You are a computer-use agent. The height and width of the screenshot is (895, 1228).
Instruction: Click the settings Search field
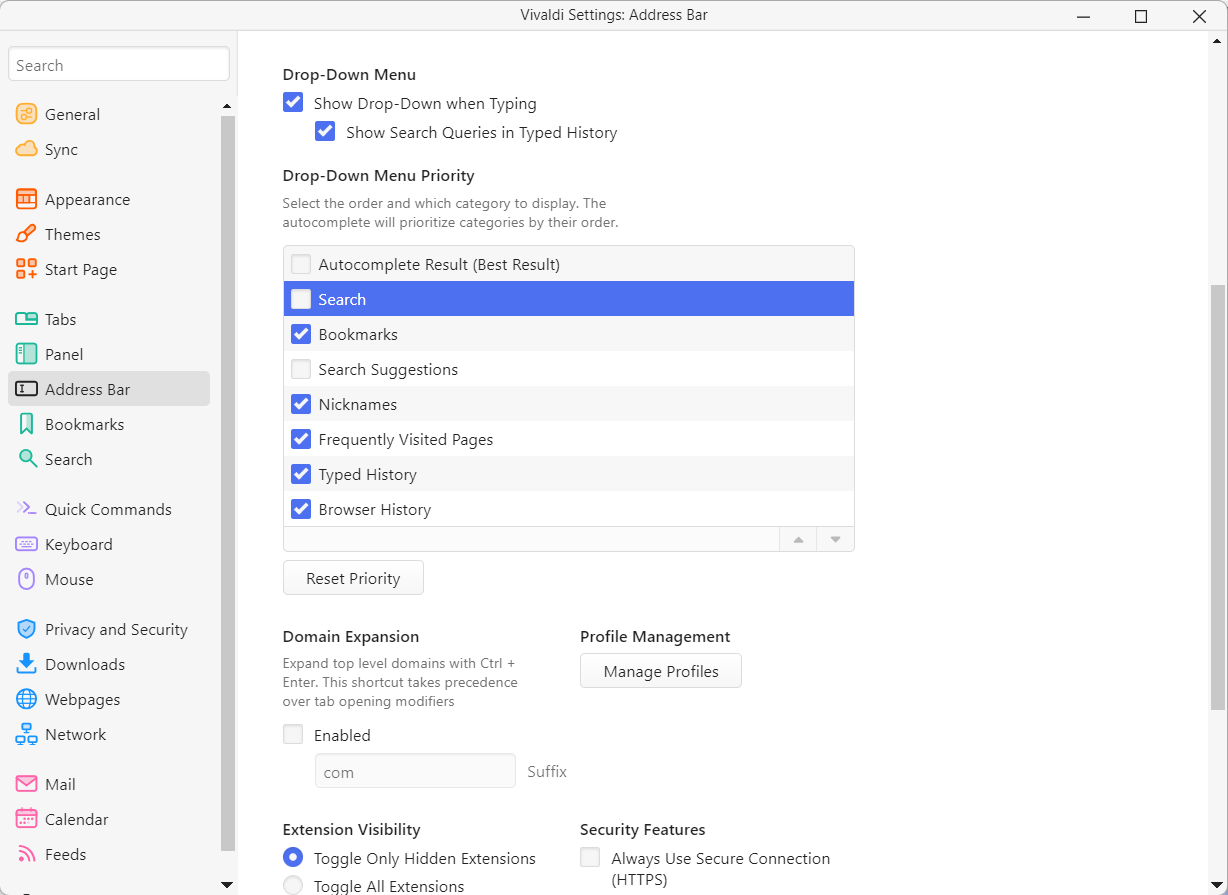point(119,65)
